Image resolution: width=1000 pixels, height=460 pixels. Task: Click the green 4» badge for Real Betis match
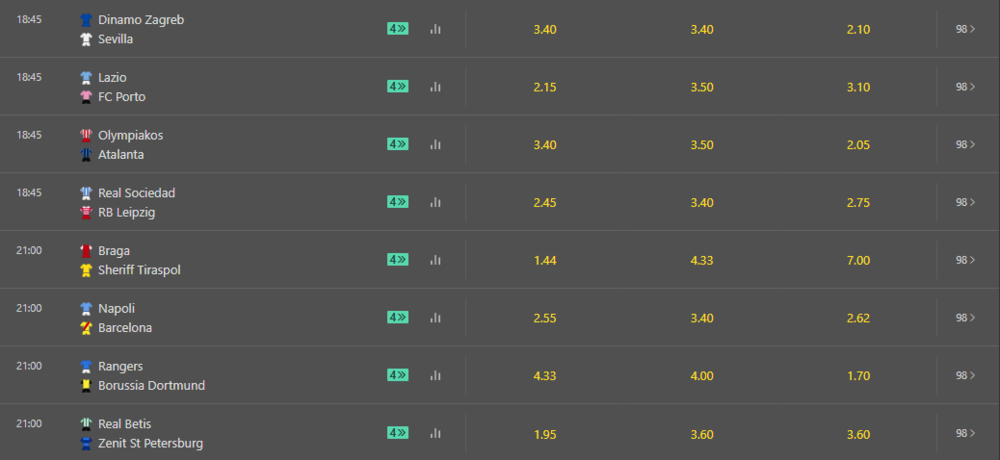click(x=398, y=433)
